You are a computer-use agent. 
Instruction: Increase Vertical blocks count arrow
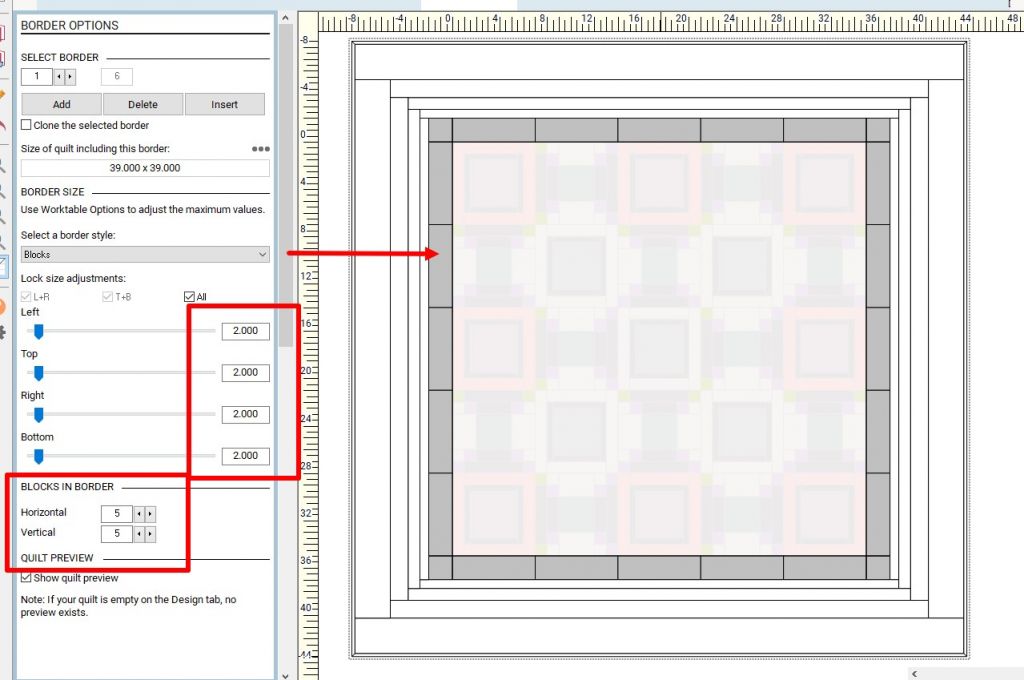[x=150, y=534]
